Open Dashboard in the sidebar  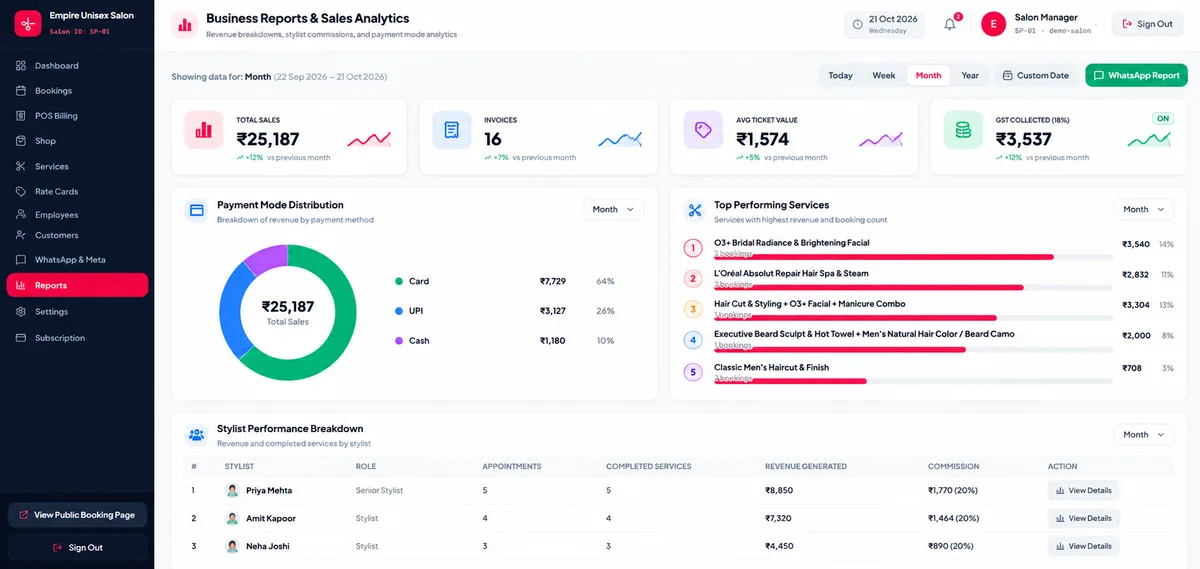point(77,66)
